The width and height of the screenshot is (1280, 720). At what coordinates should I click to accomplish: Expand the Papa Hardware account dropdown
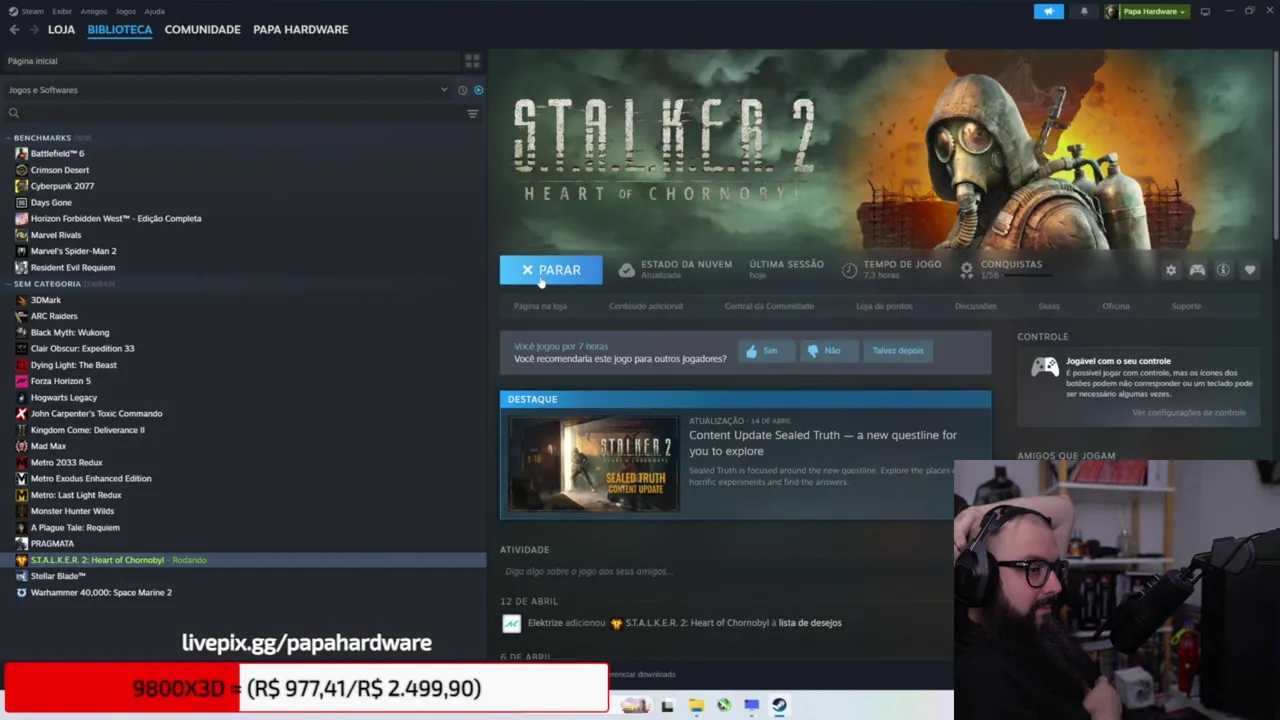[1146, 12]
